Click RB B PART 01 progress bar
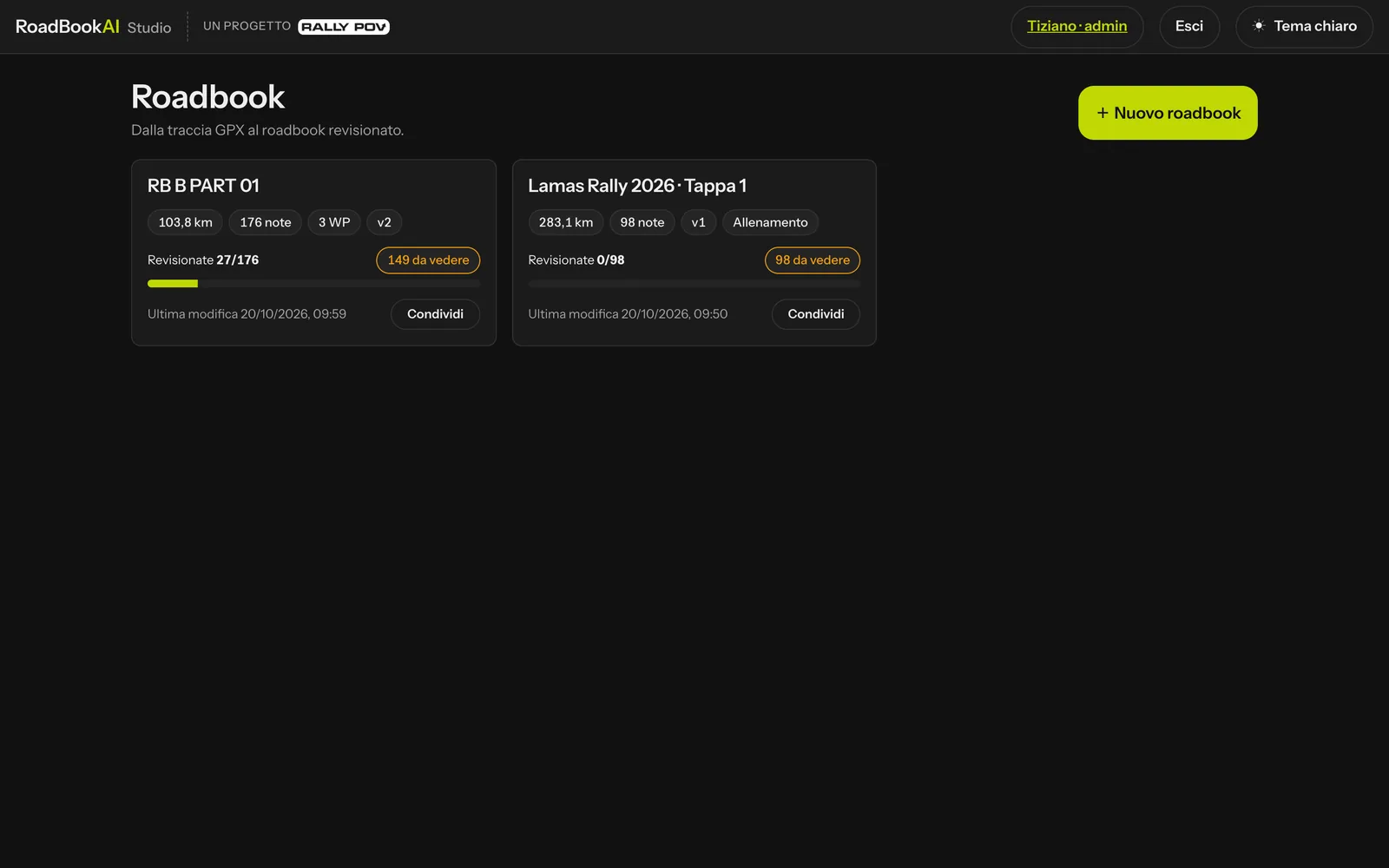The width and height of the screenshot is (1389, 868). (313, 284)
